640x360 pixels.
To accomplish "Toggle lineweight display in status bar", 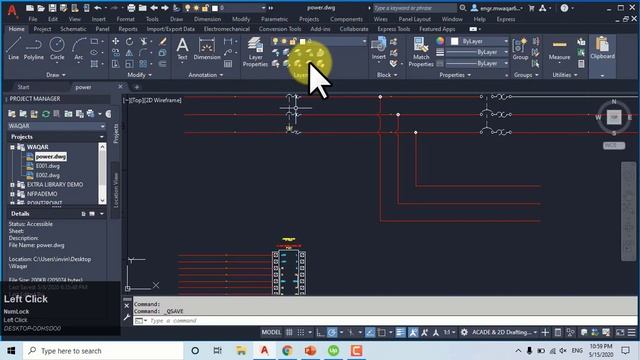I will (400, 333).
